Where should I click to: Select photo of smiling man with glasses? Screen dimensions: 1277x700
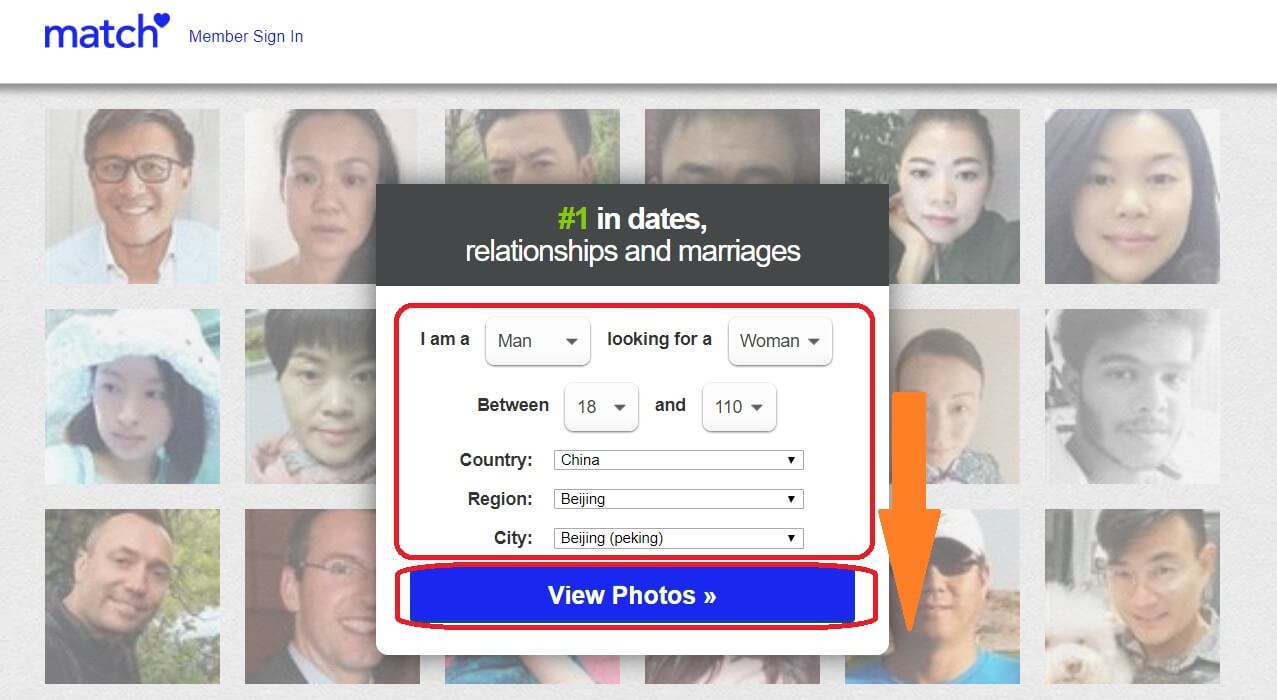tap(132, 196)
